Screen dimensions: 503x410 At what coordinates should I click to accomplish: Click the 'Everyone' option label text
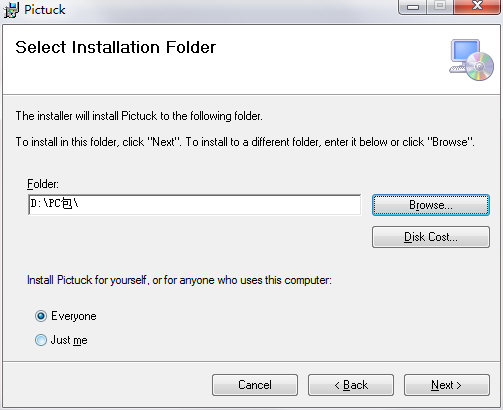tap(74, 316)
